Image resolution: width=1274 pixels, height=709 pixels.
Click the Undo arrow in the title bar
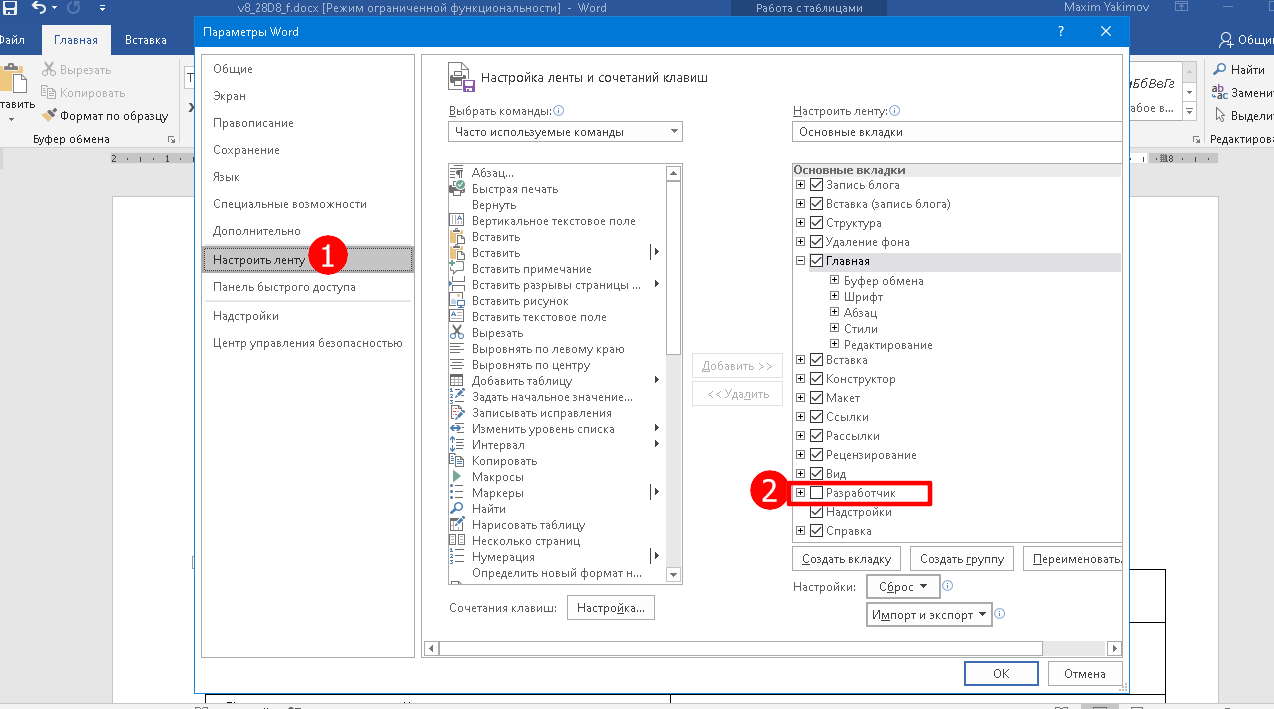point(39,8)
